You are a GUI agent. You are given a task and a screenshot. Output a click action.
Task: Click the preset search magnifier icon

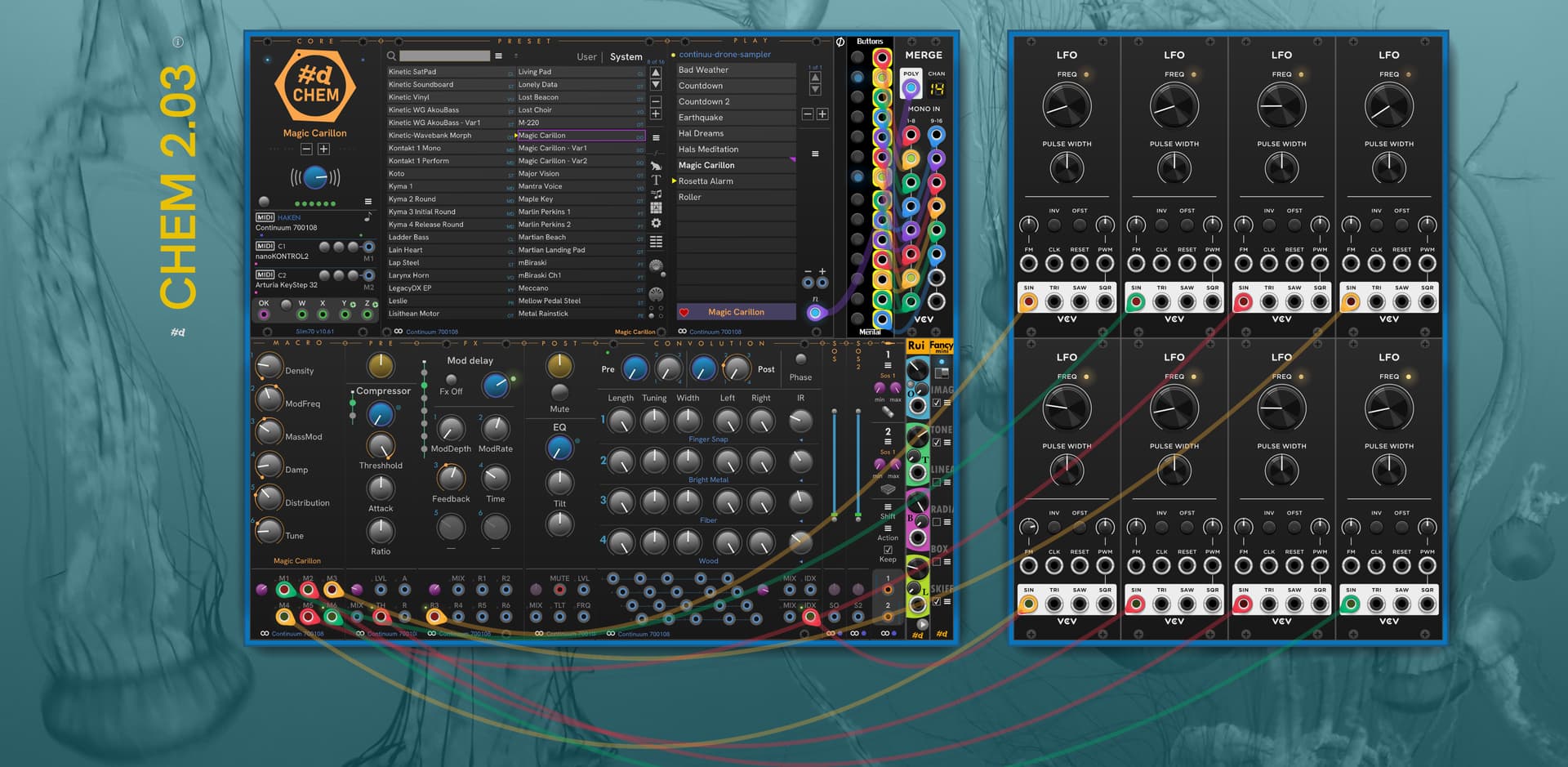click(391, 56)
